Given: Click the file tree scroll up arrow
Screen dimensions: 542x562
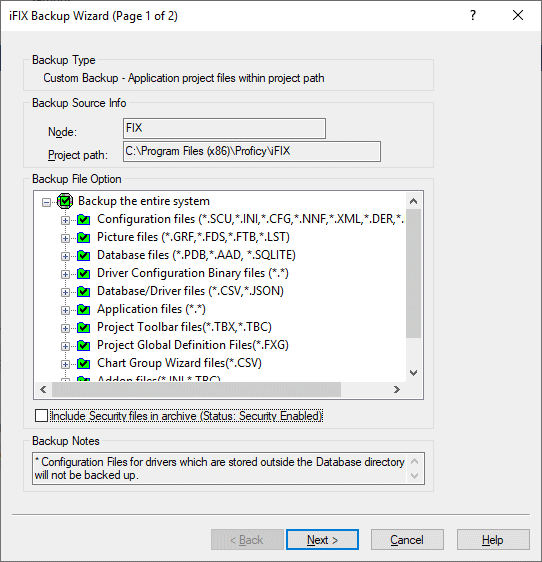Looking at the screenshot, I should [x=413, y=201].
